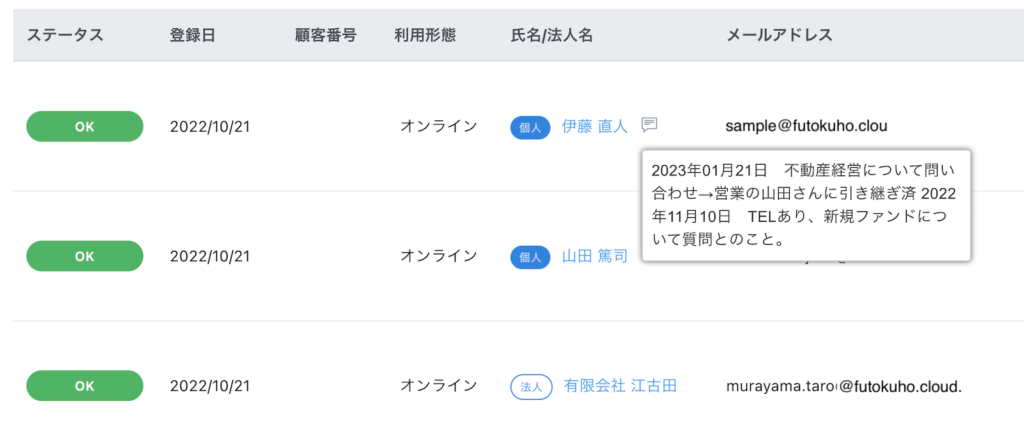Viewport: 1024px width, 445px height.
Task: Open 有限会社 江古田 corporate name link
Action: pyautogui.click(x=620, y=385)
